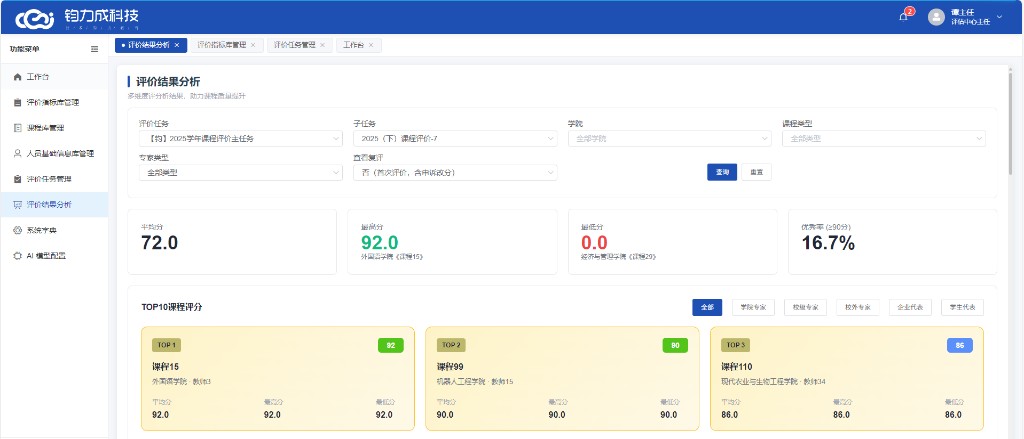Filter TOP10 by 校外专家
This screenshot has width=1024, height=439.
[x=857, y=307]
